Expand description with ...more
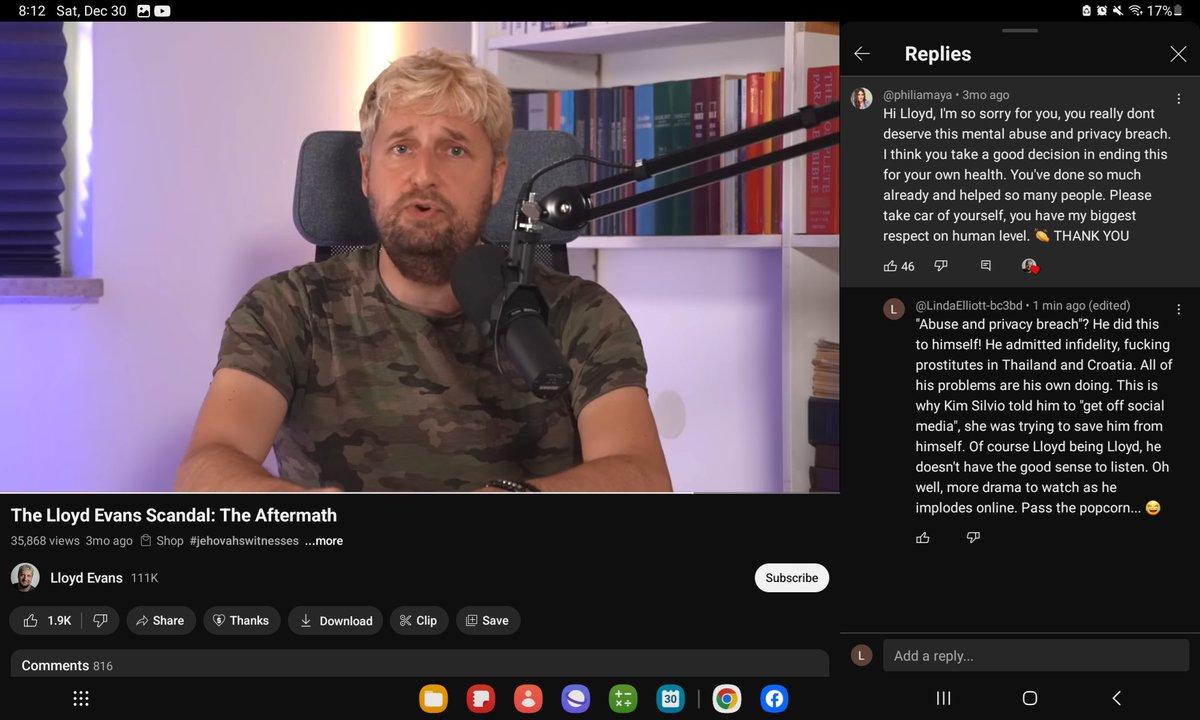1200x720 pixels. 324,540
